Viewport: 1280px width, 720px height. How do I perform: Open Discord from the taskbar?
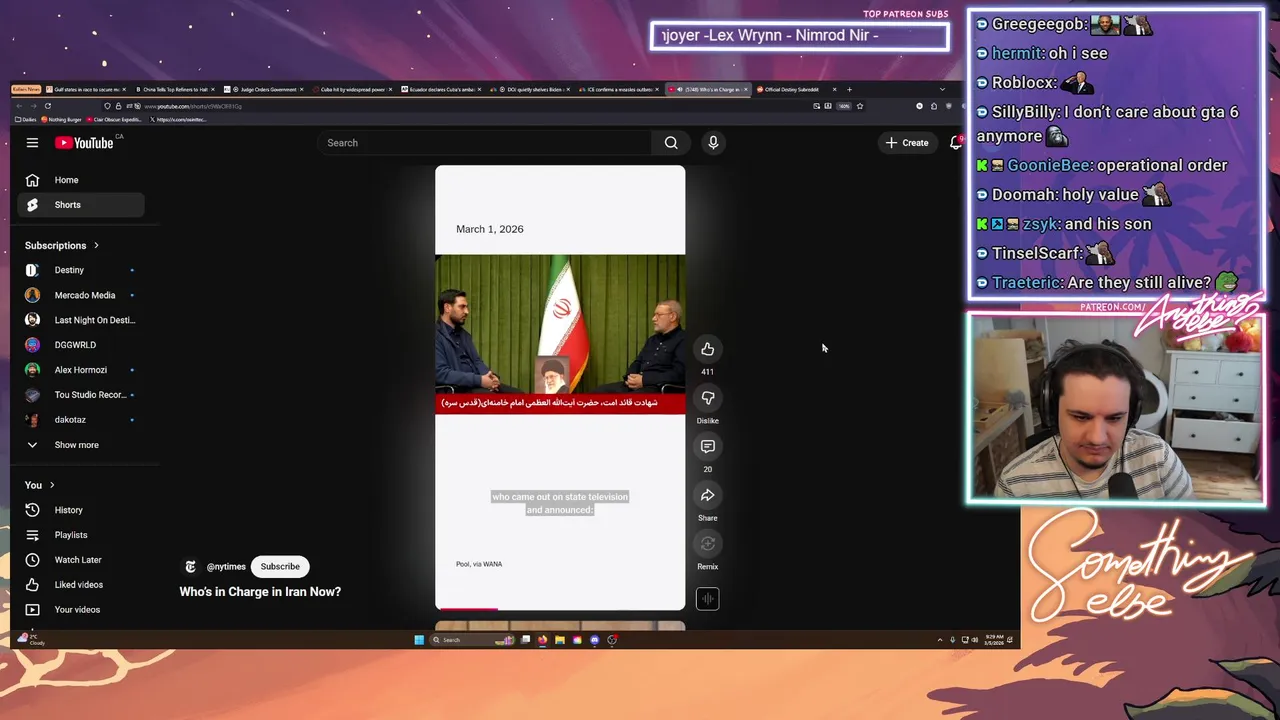(594, 640)
